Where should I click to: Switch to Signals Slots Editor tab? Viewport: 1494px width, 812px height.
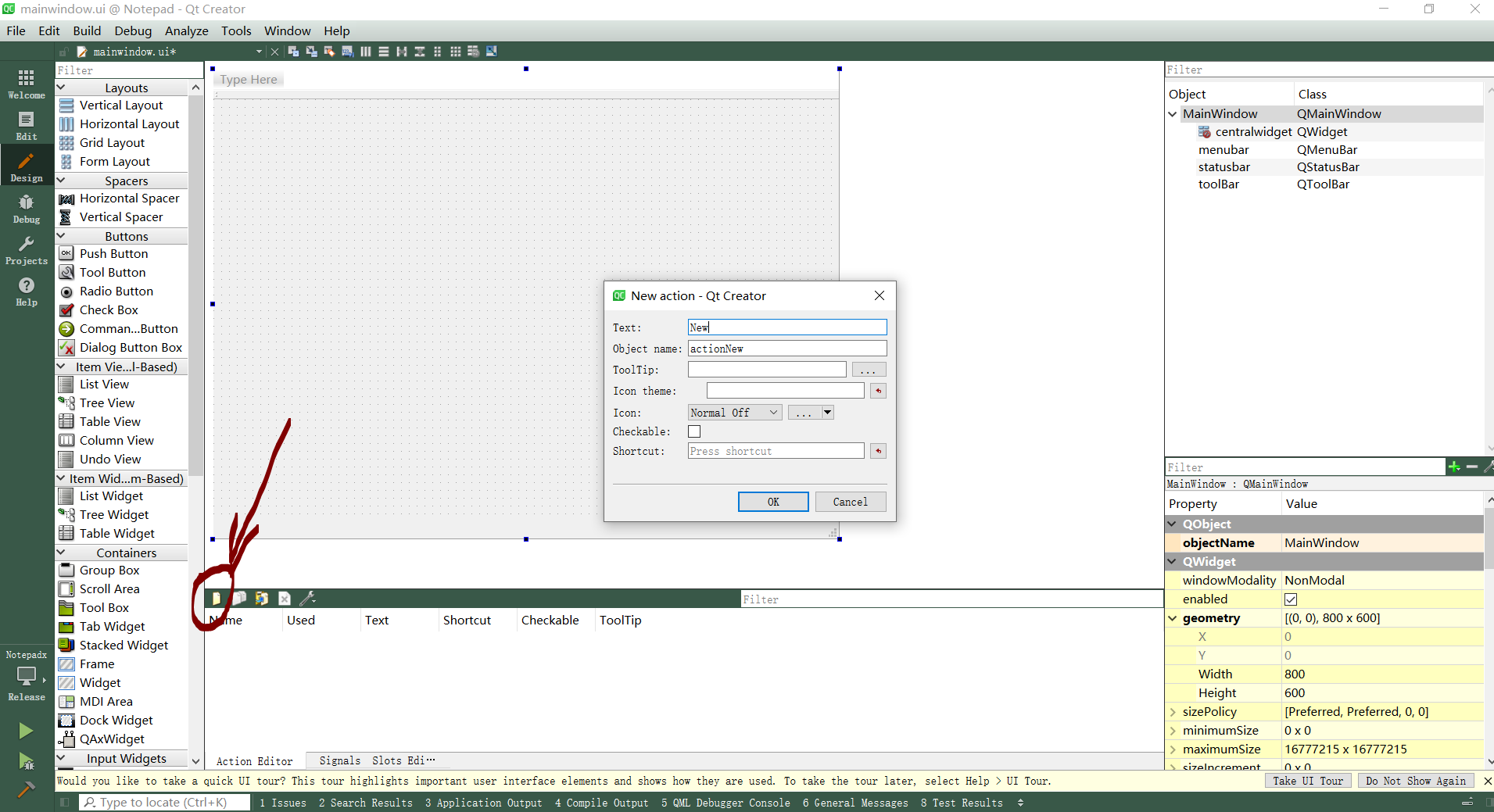coord(377,760)
